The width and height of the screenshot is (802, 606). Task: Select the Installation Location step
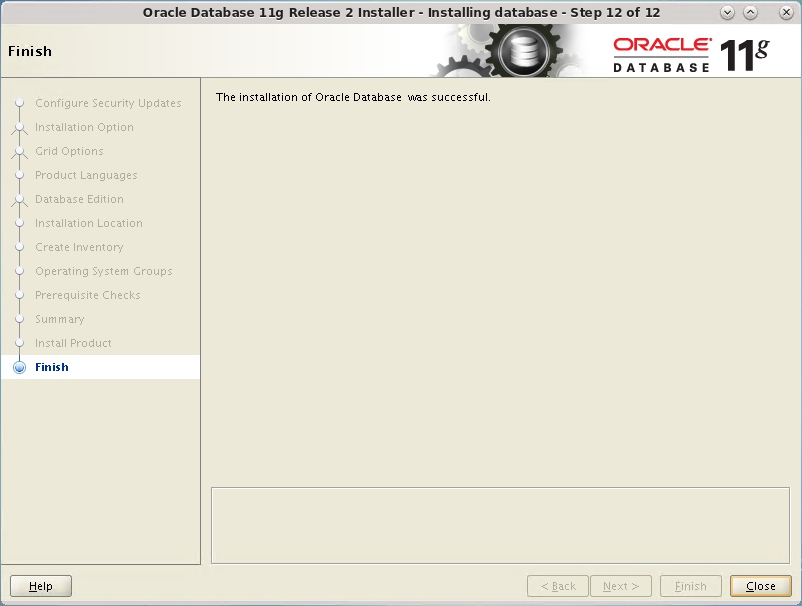(89, 223)
